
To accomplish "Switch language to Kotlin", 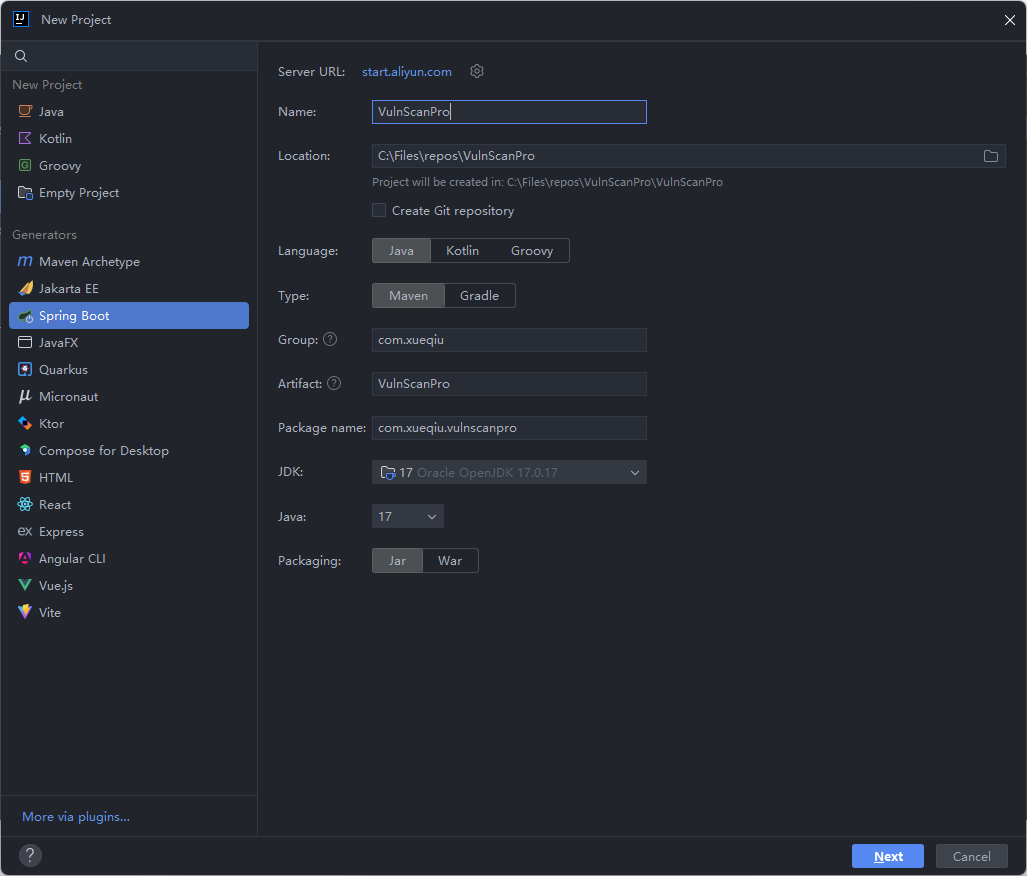I will (462, 251).
